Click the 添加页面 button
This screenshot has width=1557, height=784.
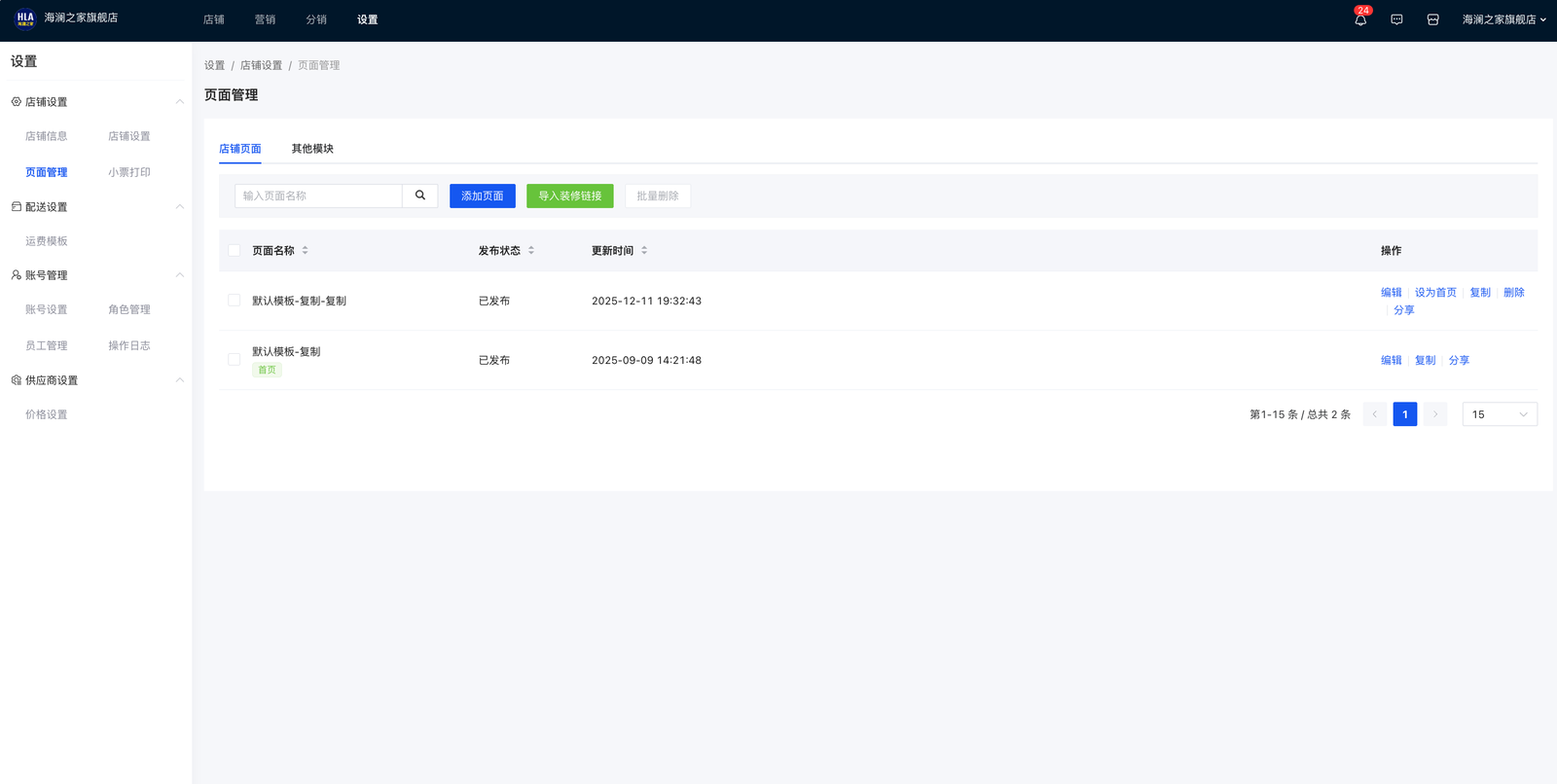click(482, 196)
